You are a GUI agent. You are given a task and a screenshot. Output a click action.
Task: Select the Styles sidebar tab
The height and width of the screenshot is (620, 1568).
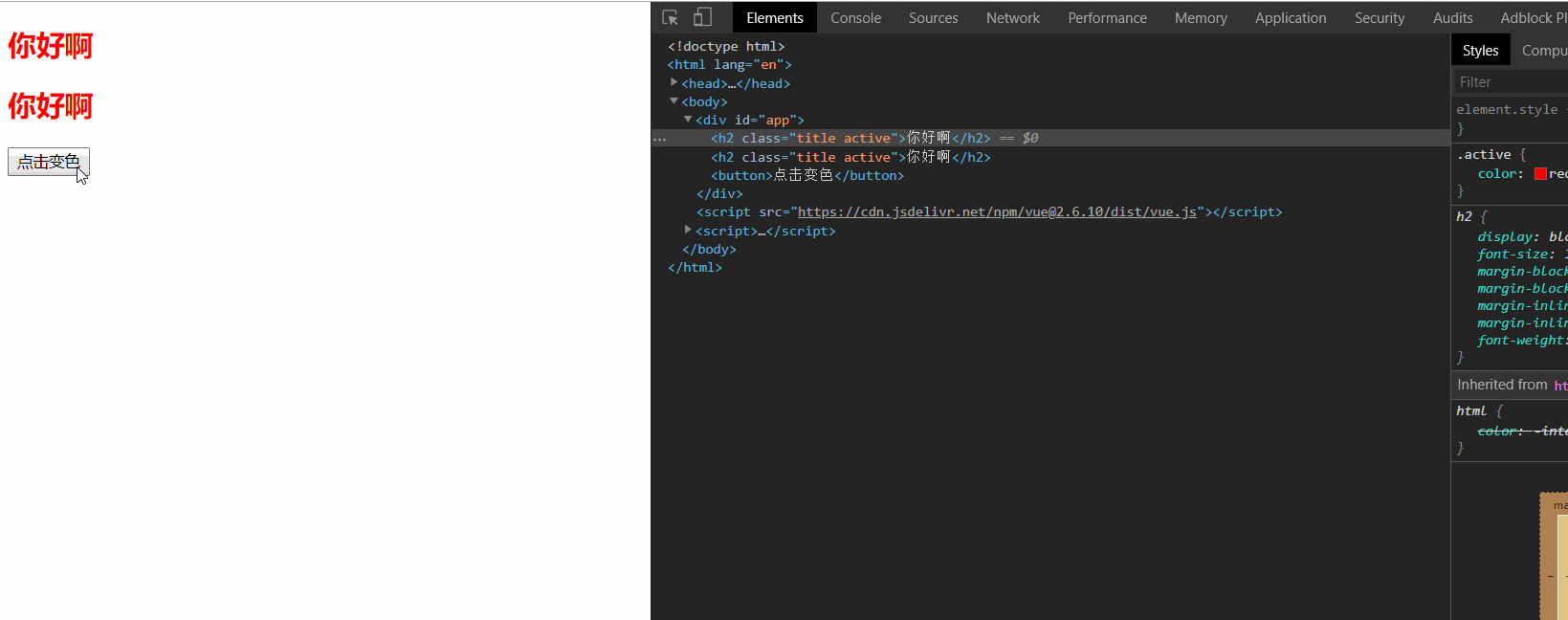click(x=1481, y=50)
